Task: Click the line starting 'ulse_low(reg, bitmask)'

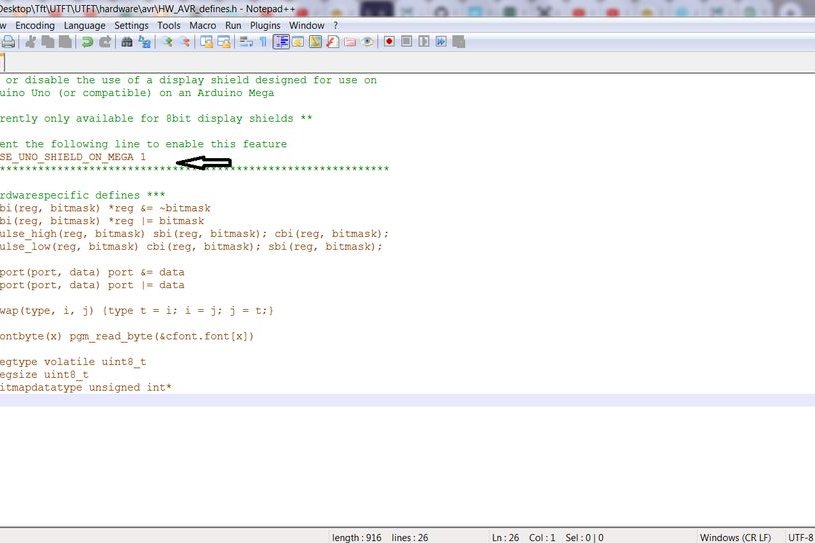Action: click(191, 246)
